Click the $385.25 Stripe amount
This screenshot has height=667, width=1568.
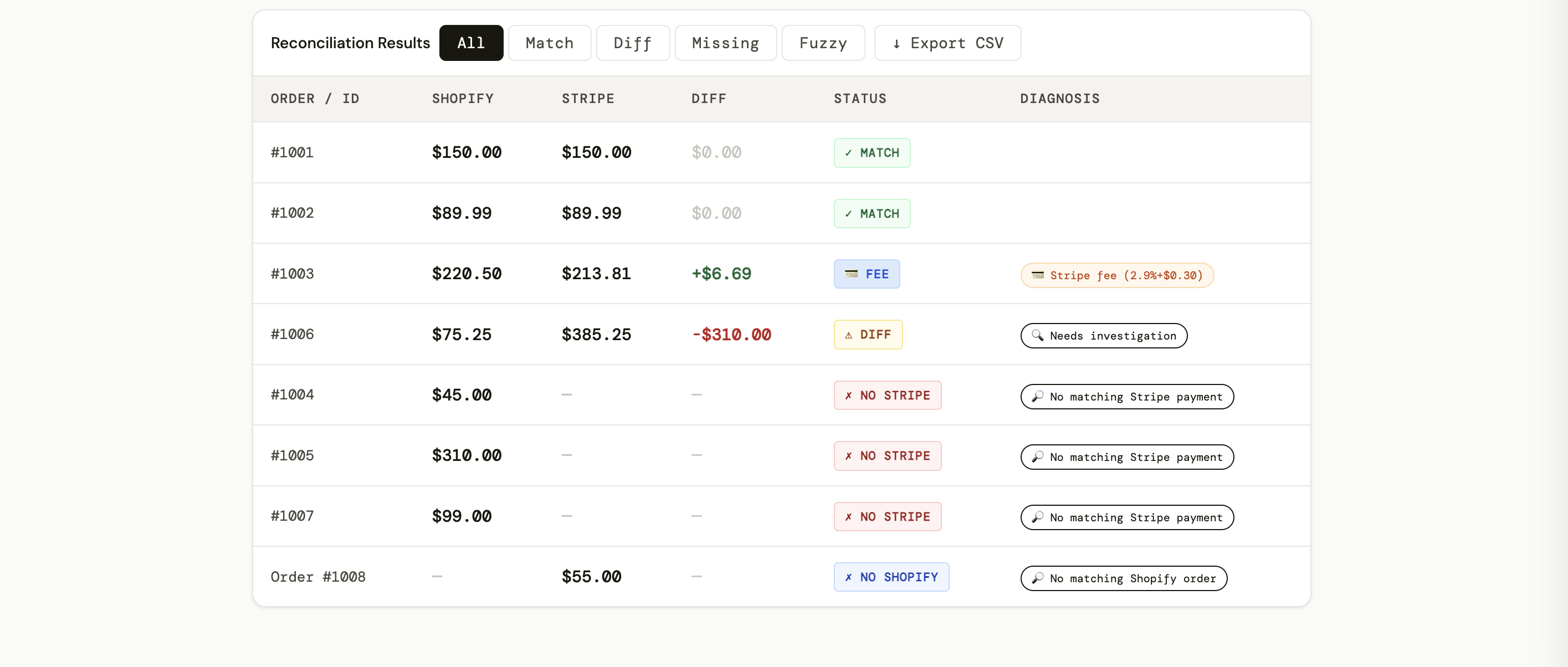pos(596,334)
